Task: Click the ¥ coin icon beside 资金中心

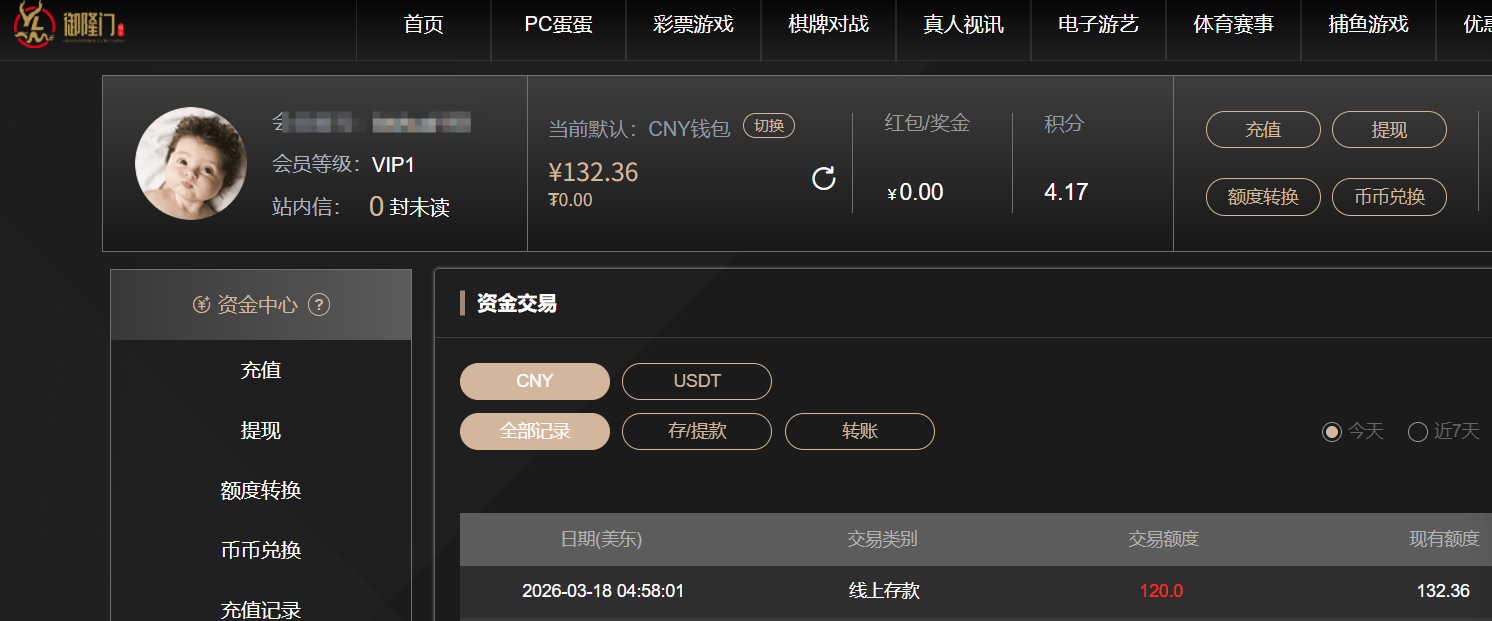Action: (202, 305)
